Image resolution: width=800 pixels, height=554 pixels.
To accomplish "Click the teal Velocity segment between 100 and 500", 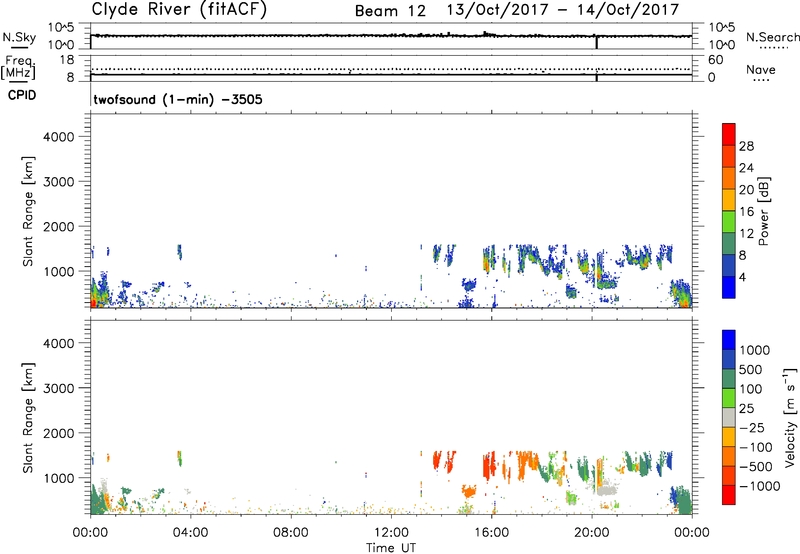I will [x=729, y=379].
